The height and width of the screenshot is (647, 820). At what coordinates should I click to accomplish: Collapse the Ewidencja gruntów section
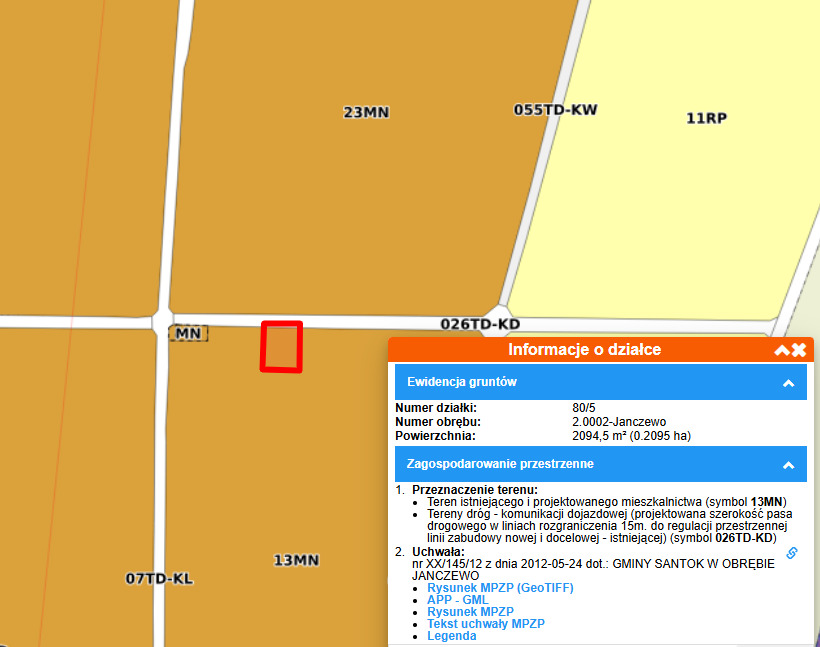[788, 383]
